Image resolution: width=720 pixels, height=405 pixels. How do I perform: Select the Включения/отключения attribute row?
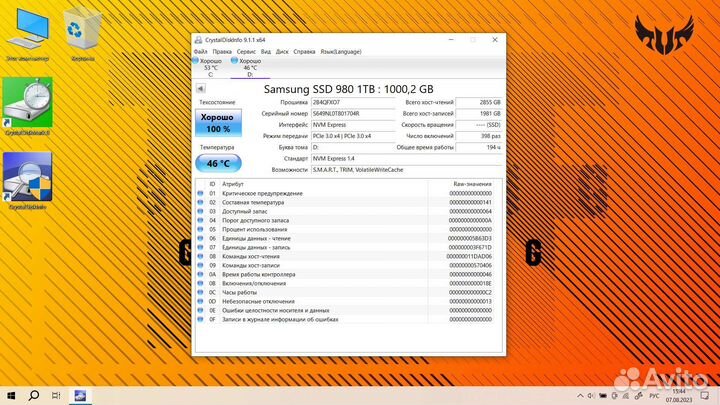[345, 283]
